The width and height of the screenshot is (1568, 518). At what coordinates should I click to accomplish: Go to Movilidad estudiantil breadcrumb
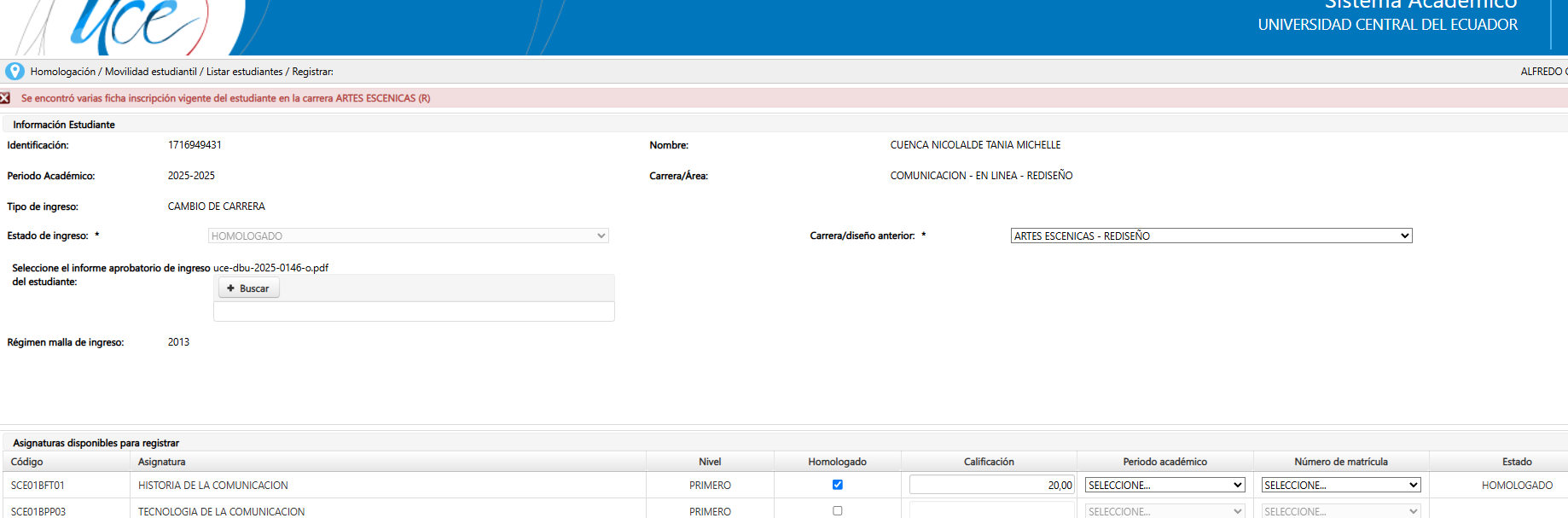click(x=151, y=72)
